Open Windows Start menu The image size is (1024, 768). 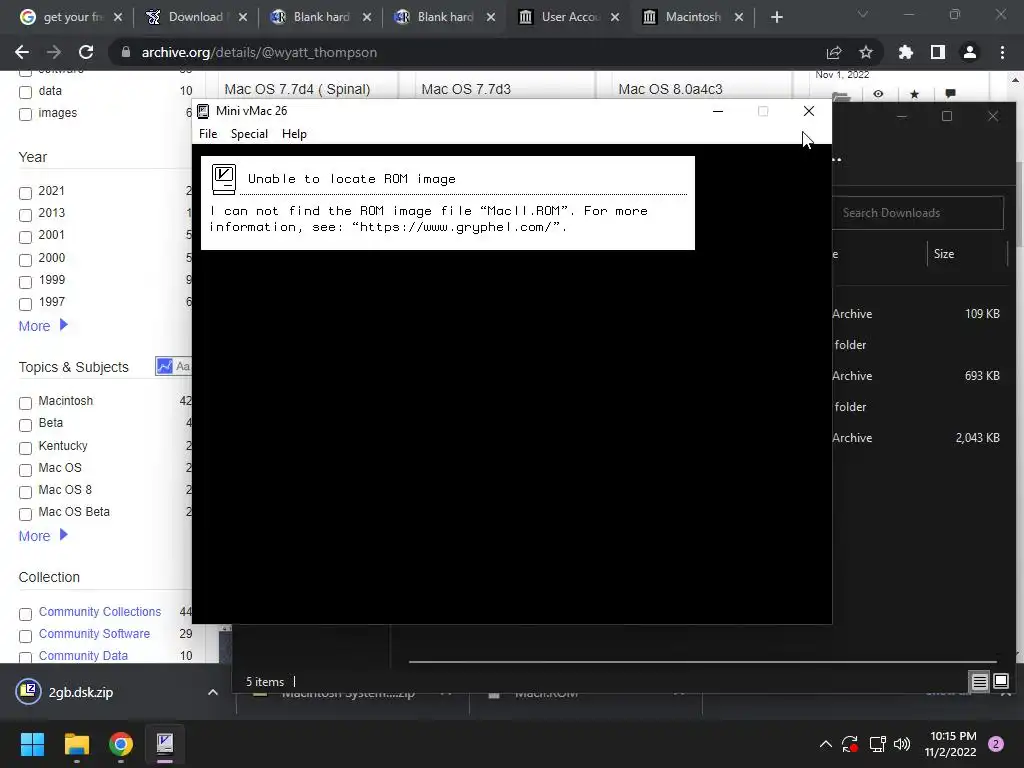[32, 744]
